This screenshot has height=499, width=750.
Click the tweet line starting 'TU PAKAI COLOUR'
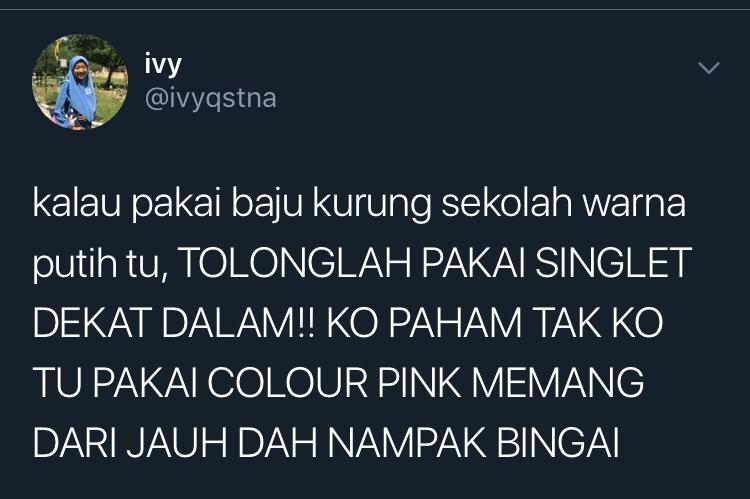point(338,382)
